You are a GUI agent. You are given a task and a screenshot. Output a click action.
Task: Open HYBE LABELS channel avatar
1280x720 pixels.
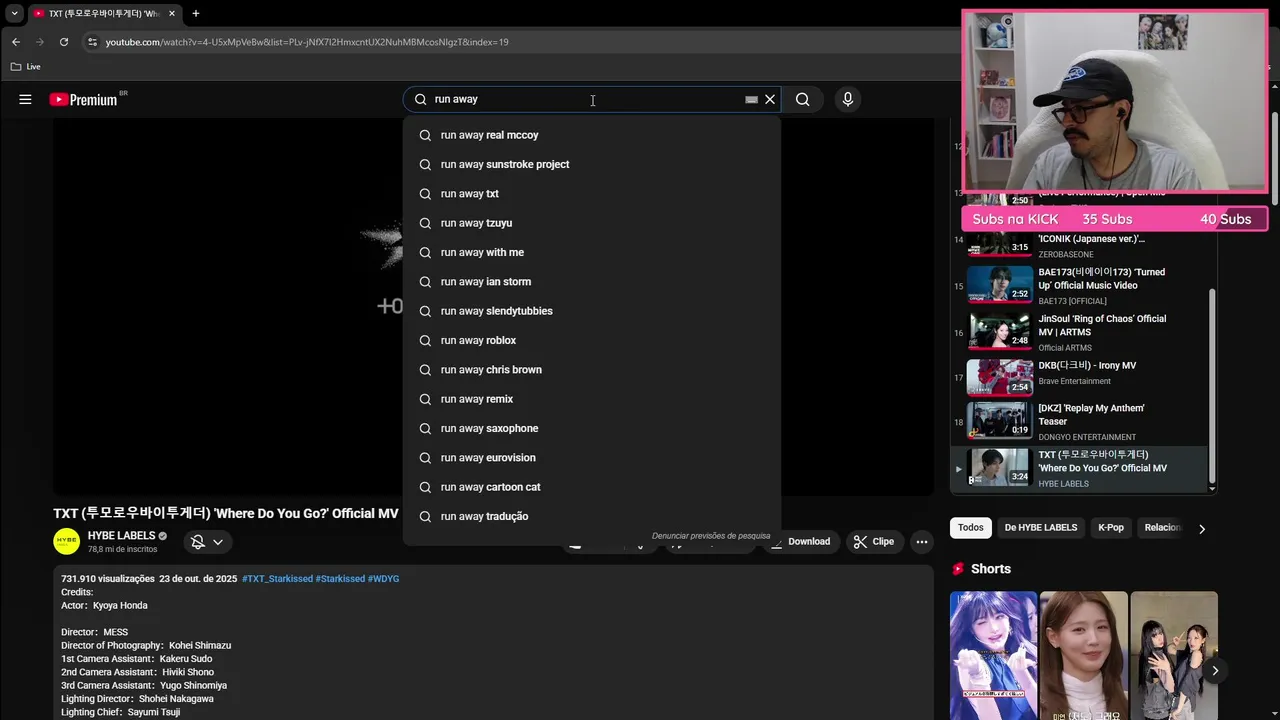[67, 541]
